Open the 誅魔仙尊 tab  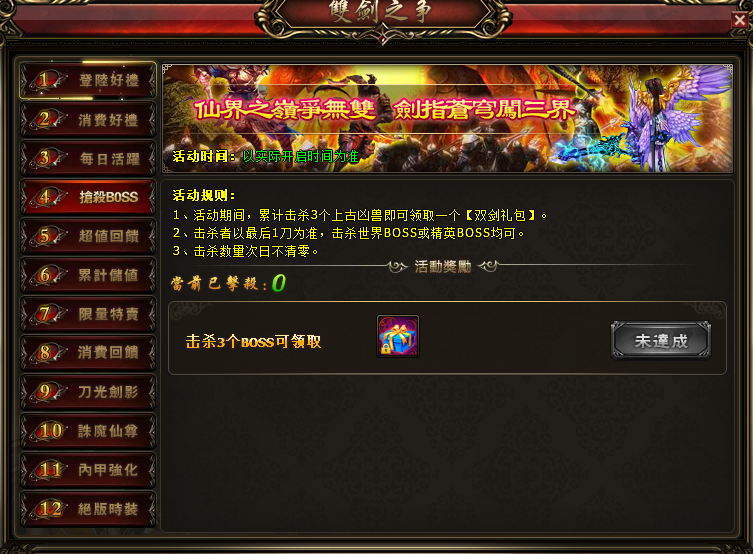(88, 431)
